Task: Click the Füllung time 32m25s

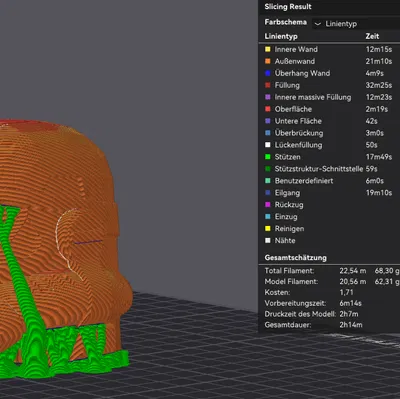Action: click(378, 85)
